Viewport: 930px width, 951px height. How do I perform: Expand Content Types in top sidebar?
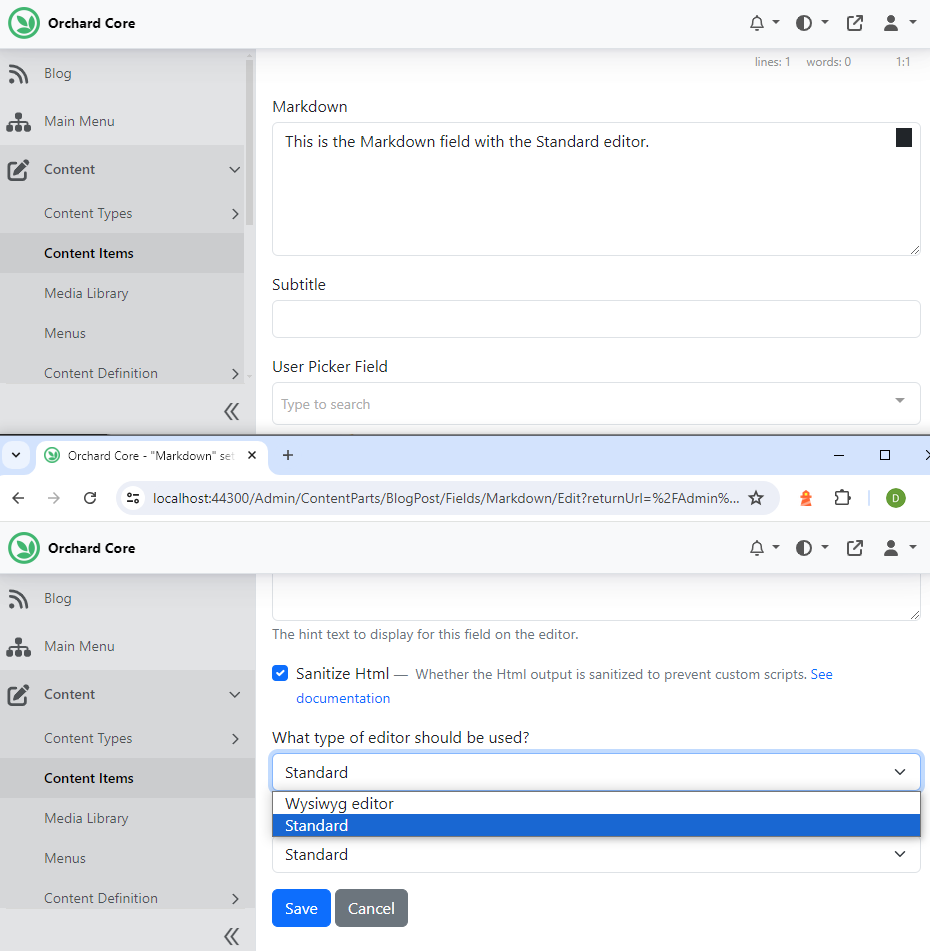pyautogui.click(x=235, y=213)
